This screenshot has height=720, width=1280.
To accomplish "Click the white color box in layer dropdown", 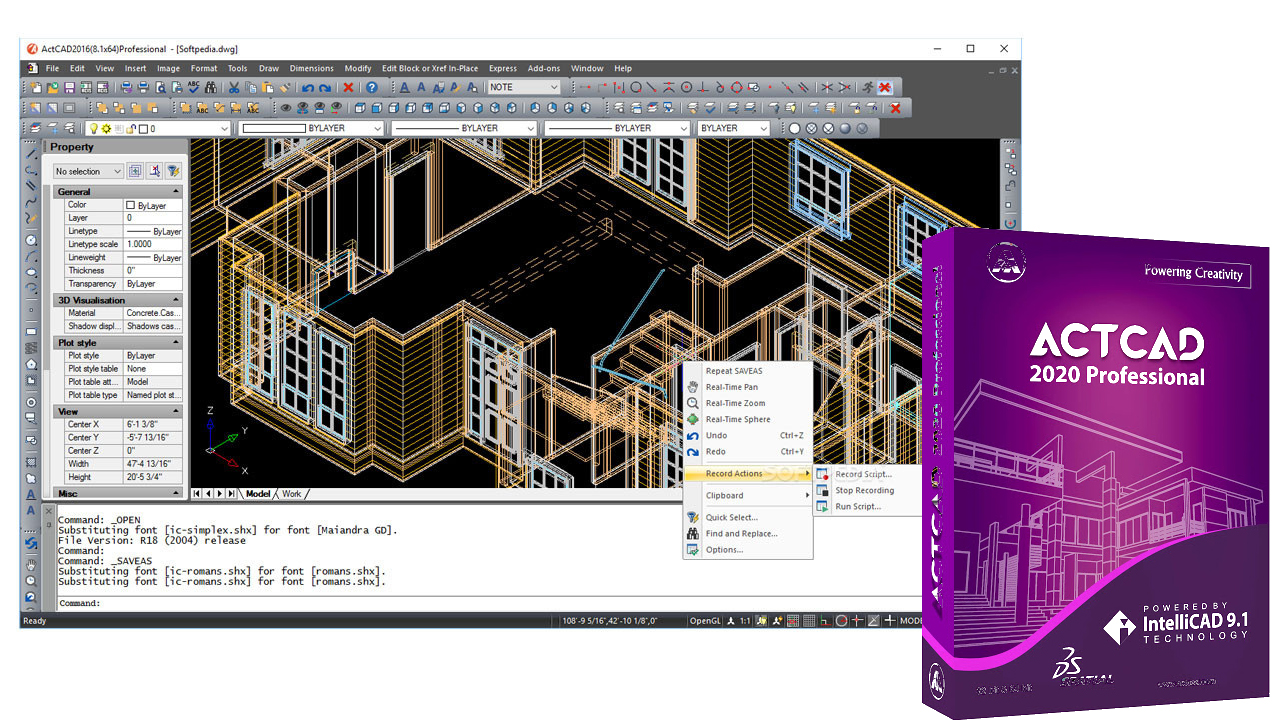I will click(143, 128).
